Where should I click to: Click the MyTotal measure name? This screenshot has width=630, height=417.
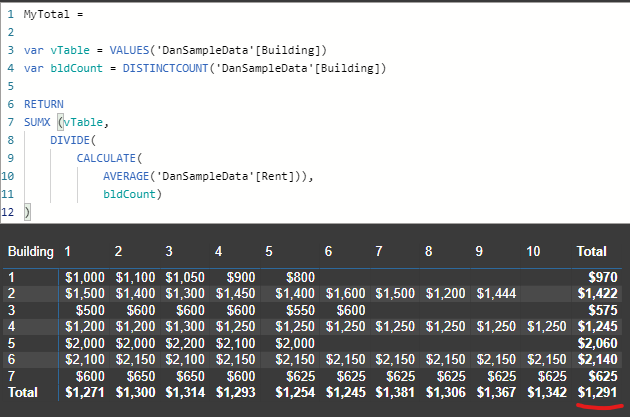click(46, 14)
